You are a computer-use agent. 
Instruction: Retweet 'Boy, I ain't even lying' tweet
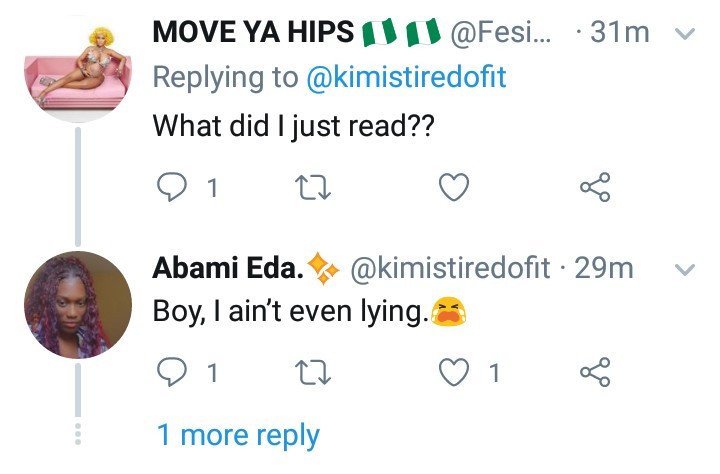313,372
